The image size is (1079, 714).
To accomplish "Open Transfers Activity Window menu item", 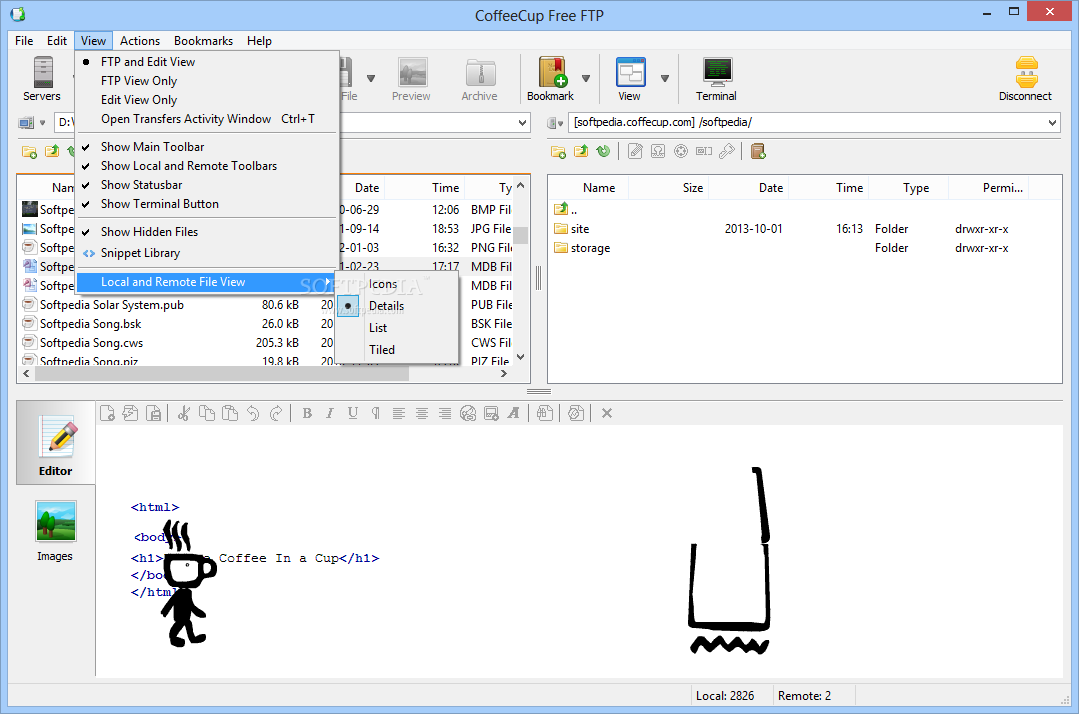I will point(207,119).
